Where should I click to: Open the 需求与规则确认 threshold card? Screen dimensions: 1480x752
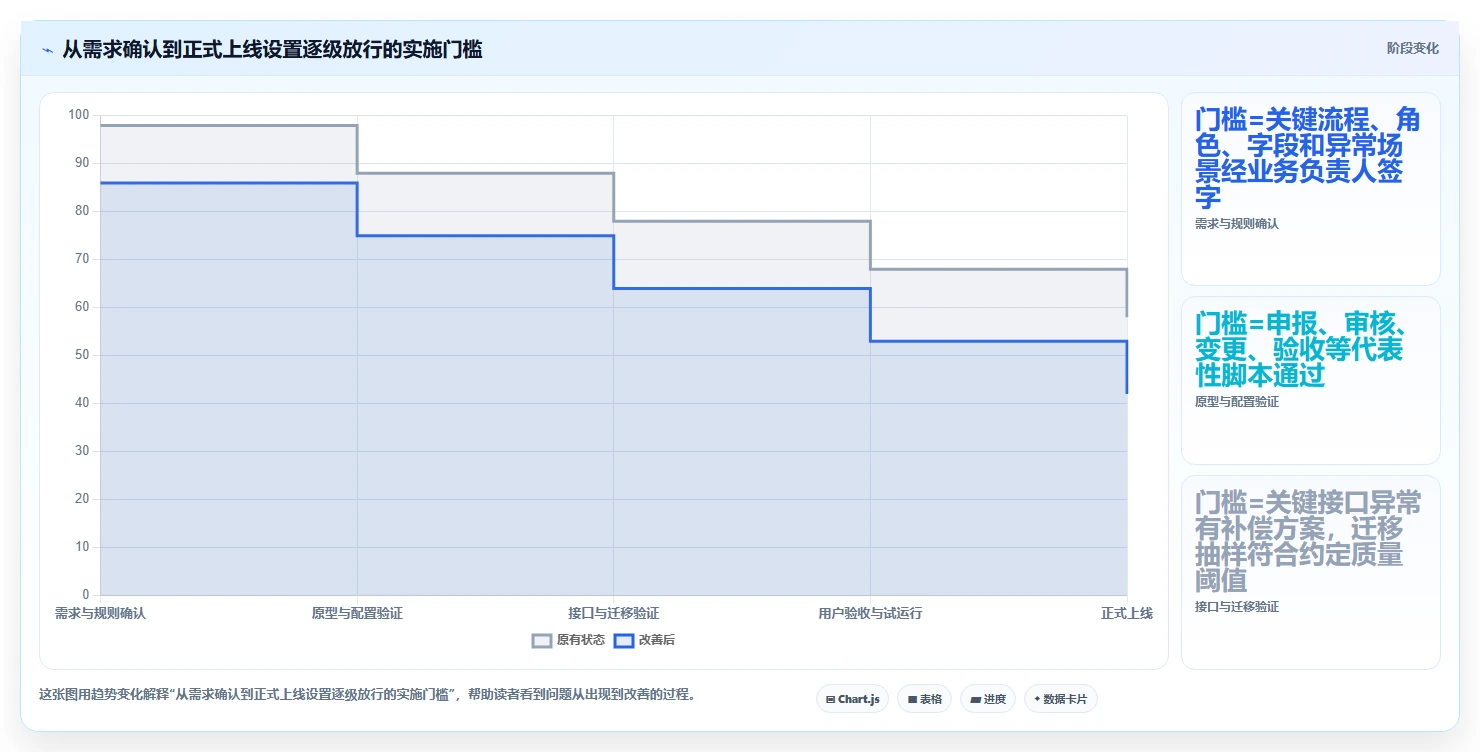point(1310,190)
